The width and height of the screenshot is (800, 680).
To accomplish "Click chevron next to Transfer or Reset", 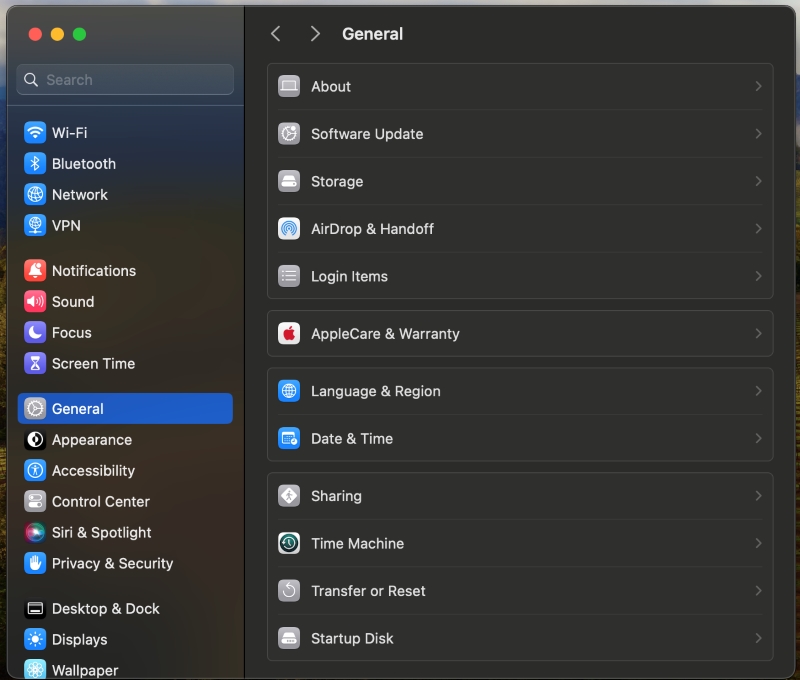I will point(758,591).
